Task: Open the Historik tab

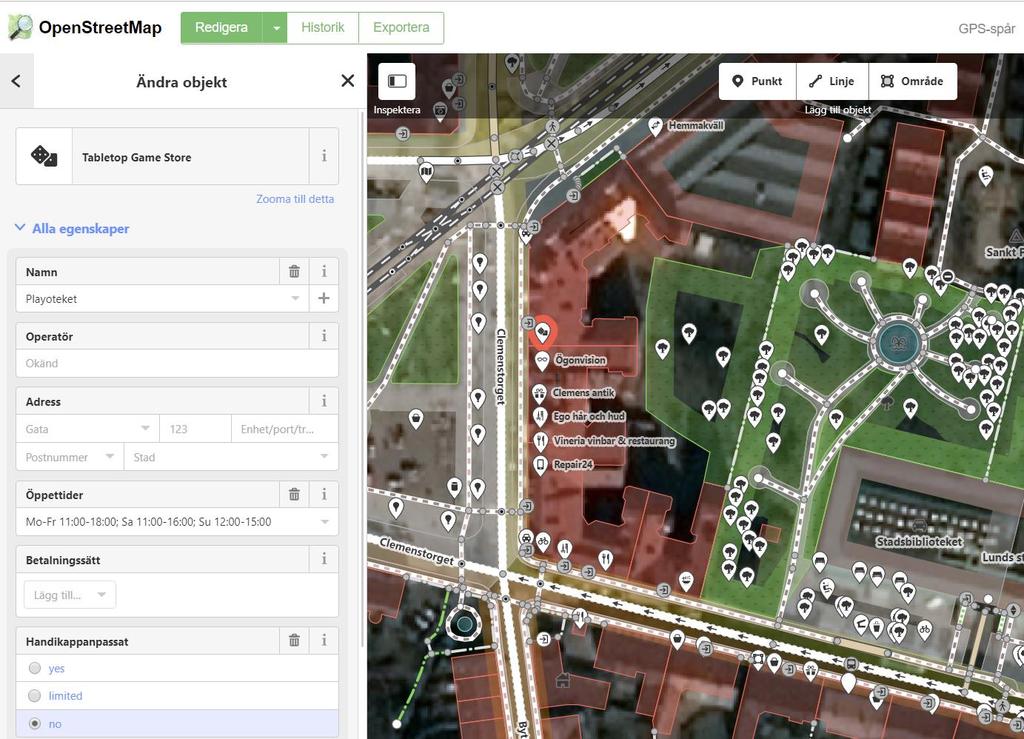Action: (323, 28)
